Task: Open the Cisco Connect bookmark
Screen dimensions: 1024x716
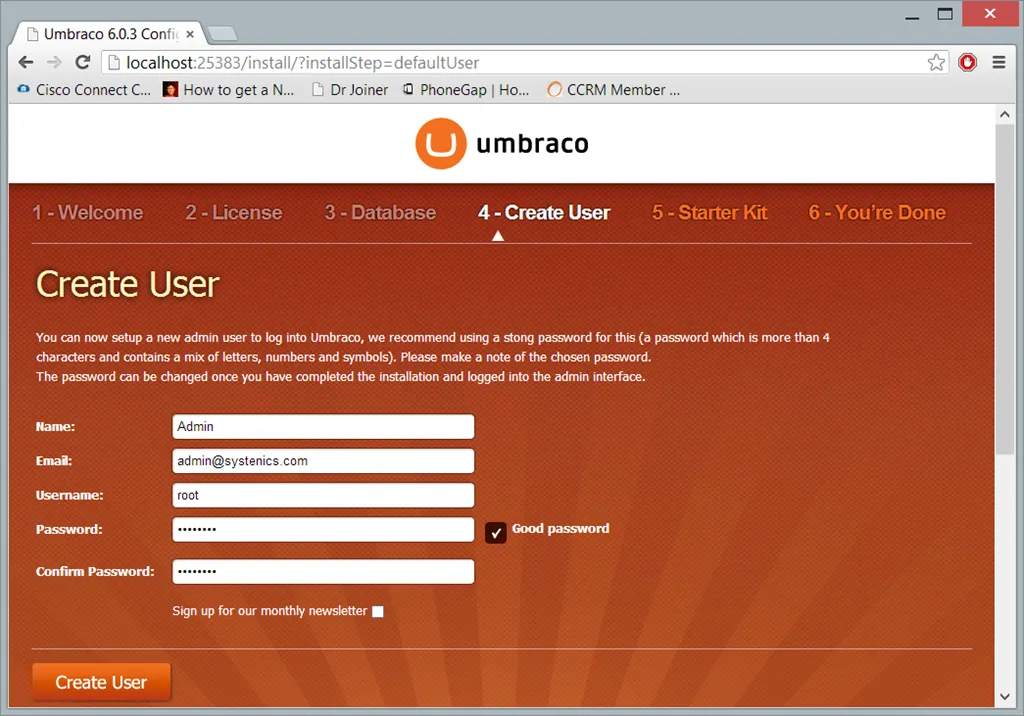Action: pos(84,90)
